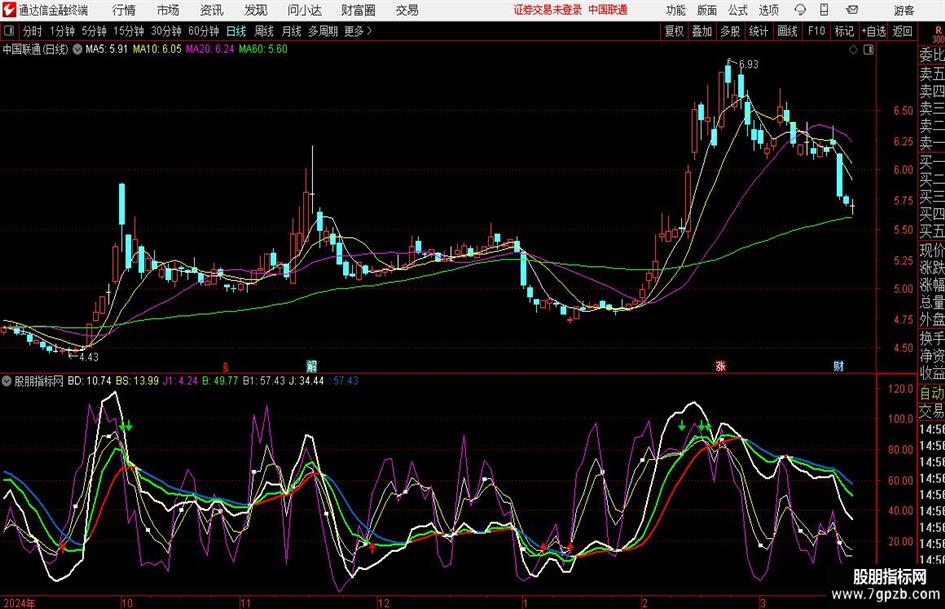Viewport: 945px width, 609px height.
Task: Toggle the left panel icon beside 分时
Action: [x=9, y=31]
